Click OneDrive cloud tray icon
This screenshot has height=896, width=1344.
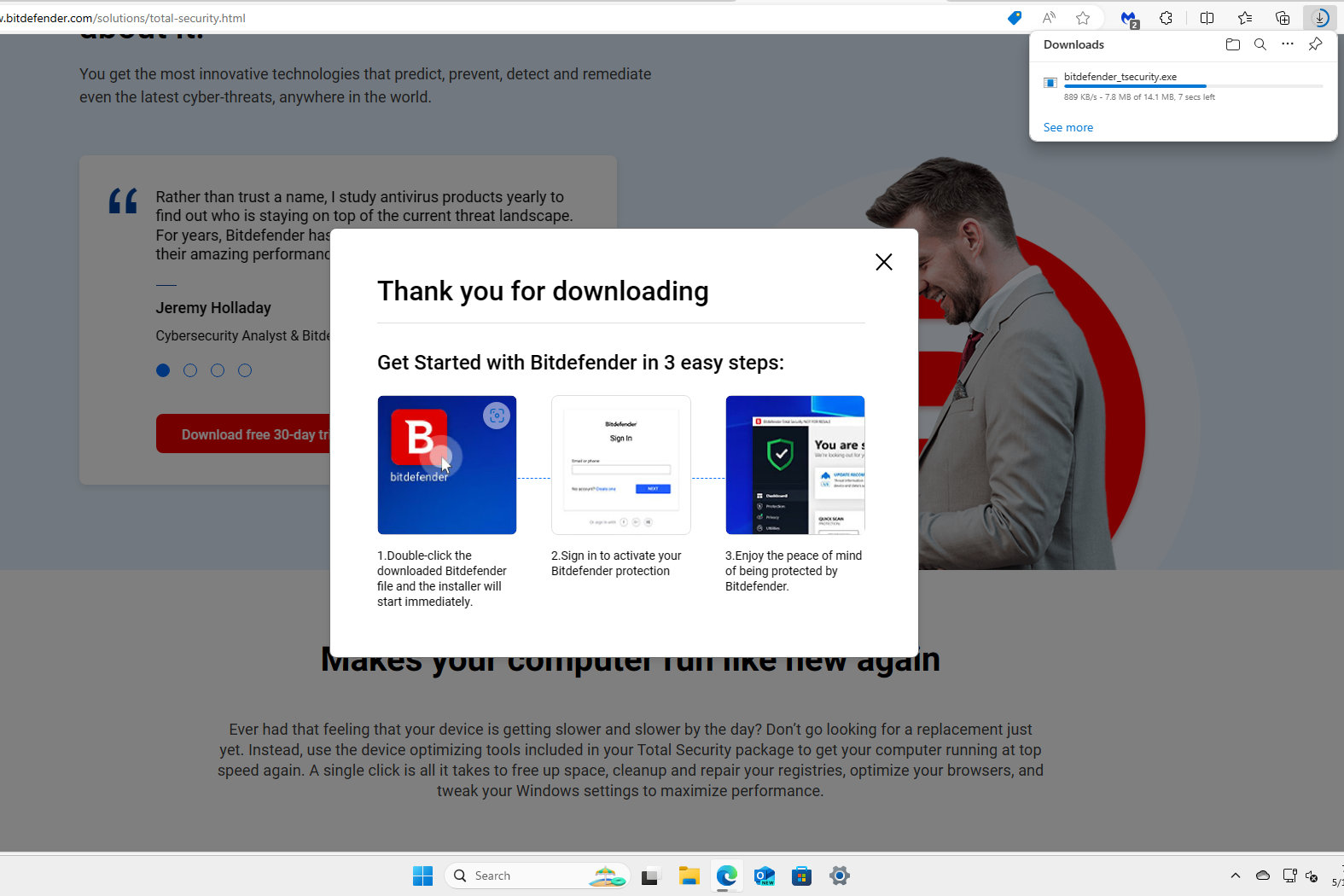point(1263,876)
